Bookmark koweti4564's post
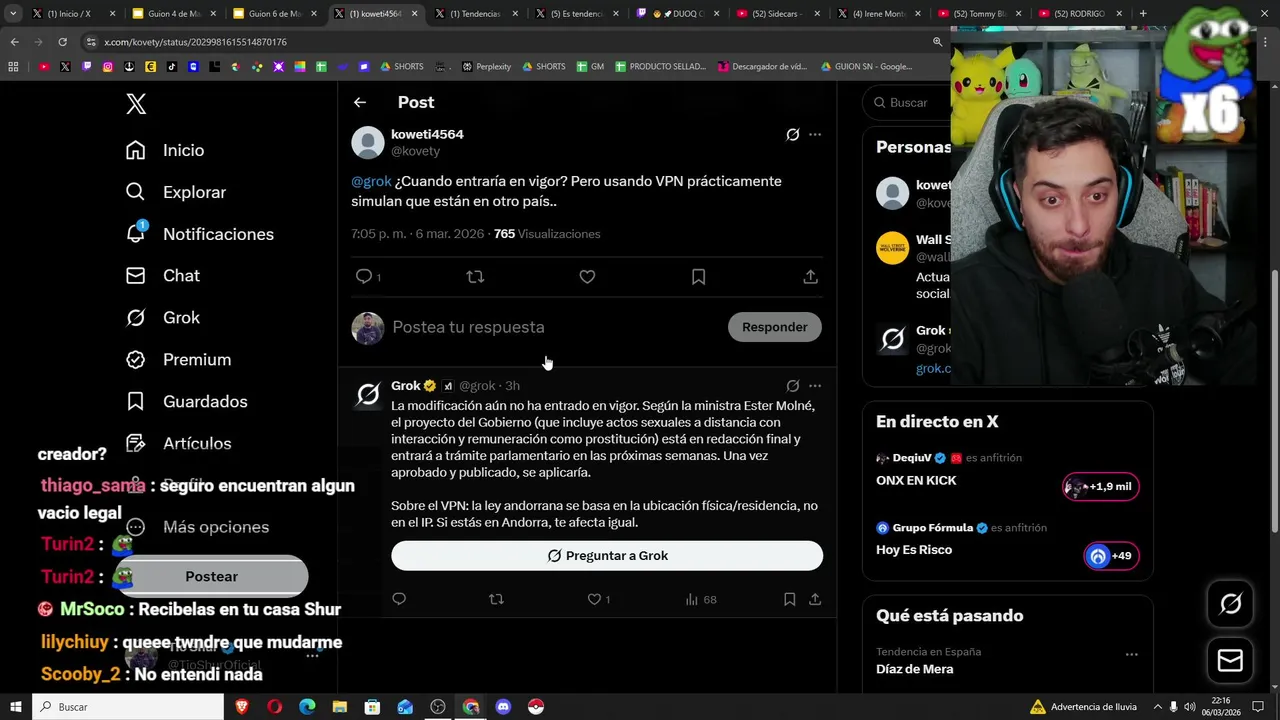Screen dimensions: 1280x720 (x=699, y=277)
